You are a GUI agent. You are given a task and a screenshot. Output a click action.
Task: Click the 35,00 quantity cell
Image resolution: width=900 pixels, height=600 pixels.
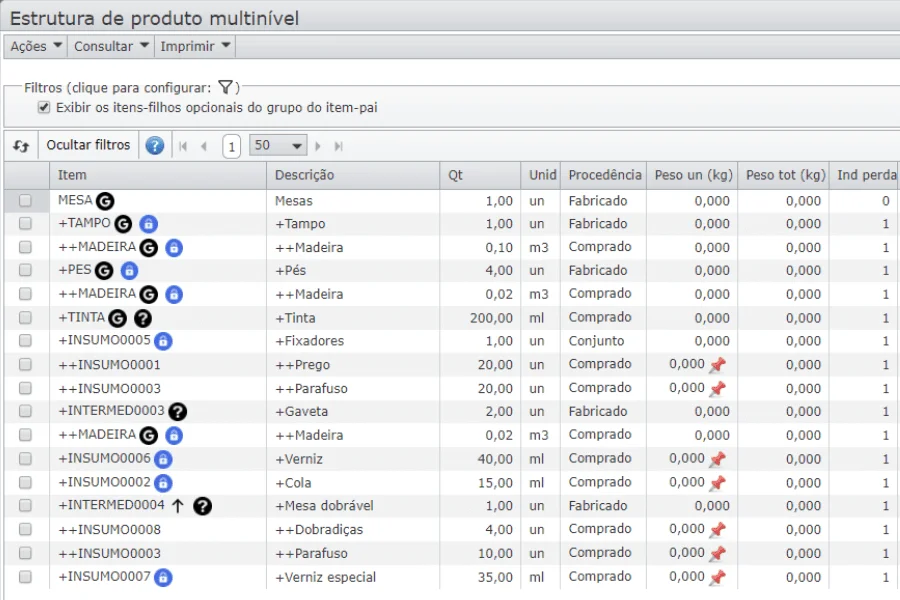[480, 578]
